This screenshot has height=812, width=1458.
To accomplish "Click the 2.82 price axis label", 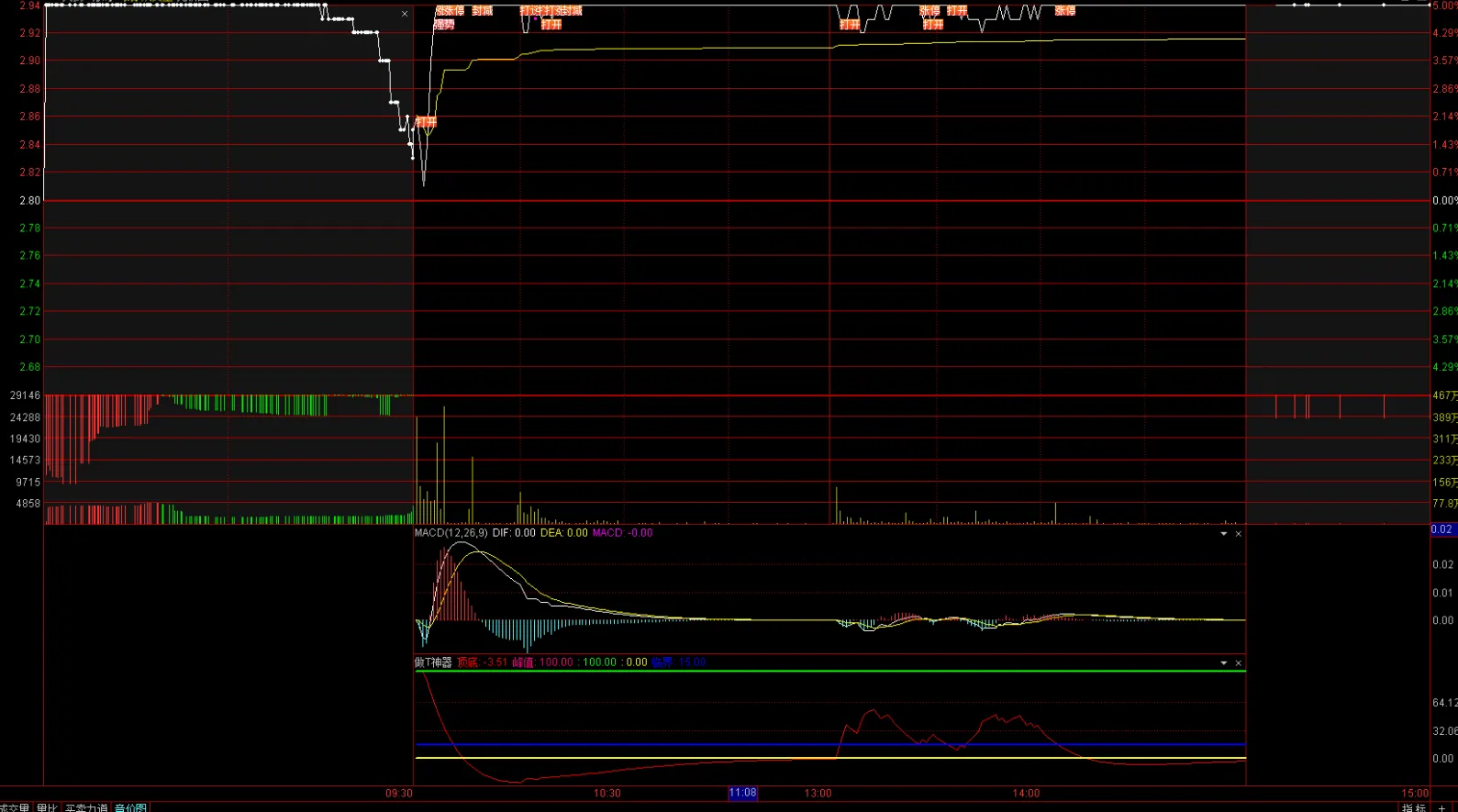I will point(30,172).
